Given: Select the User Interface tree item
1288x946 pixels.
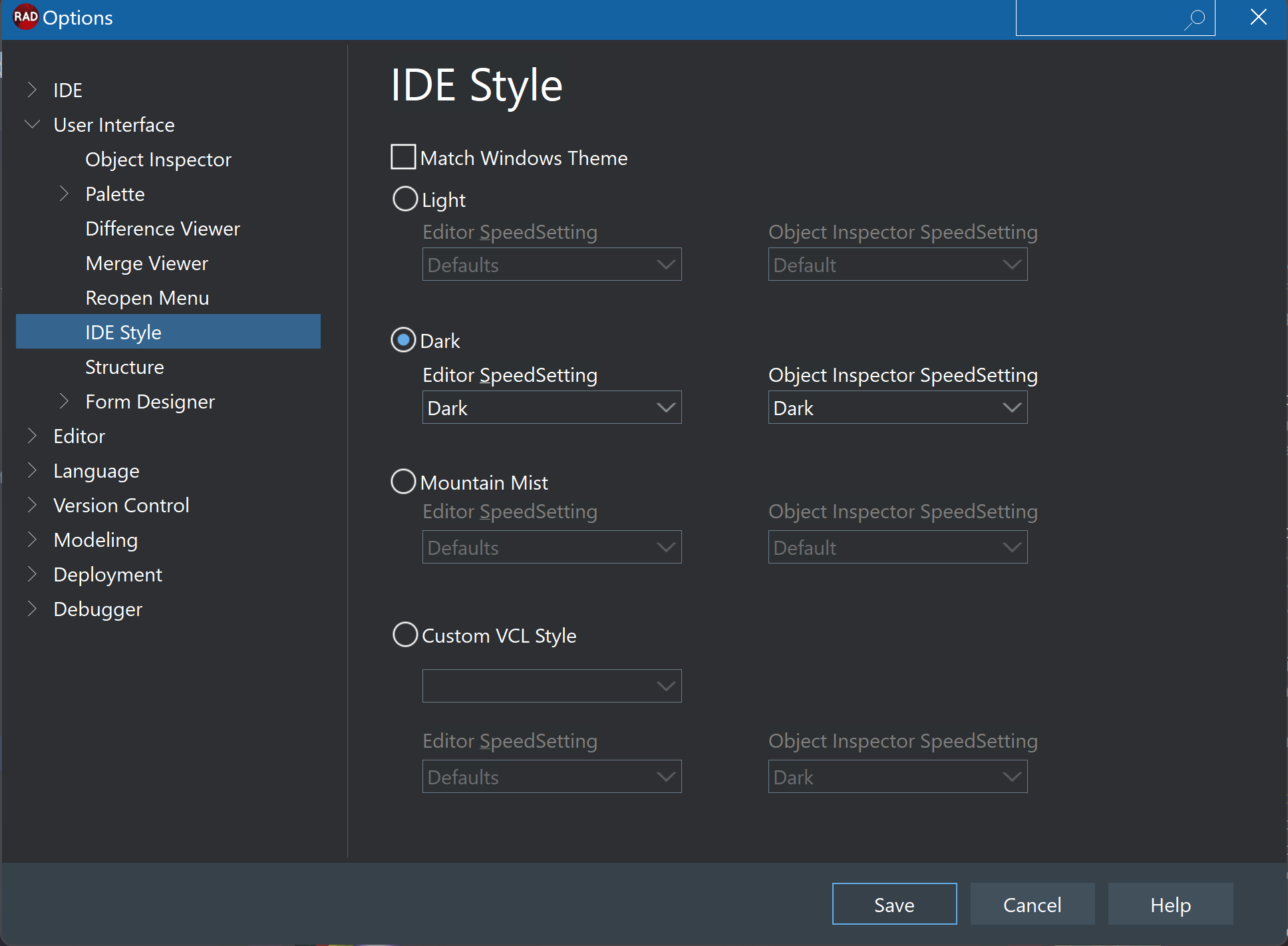Looking at the screenshot, I should point(114,125).
